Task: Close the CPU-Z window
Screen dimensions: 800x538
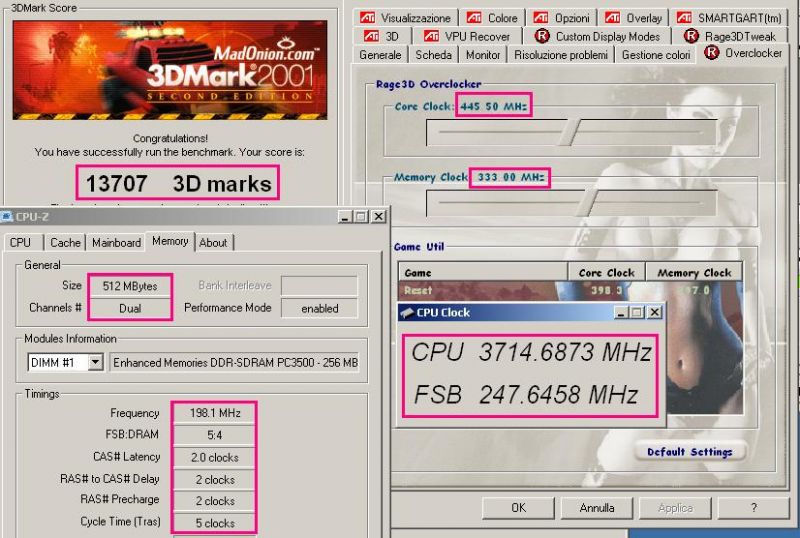Action: (x=379, y=216)
